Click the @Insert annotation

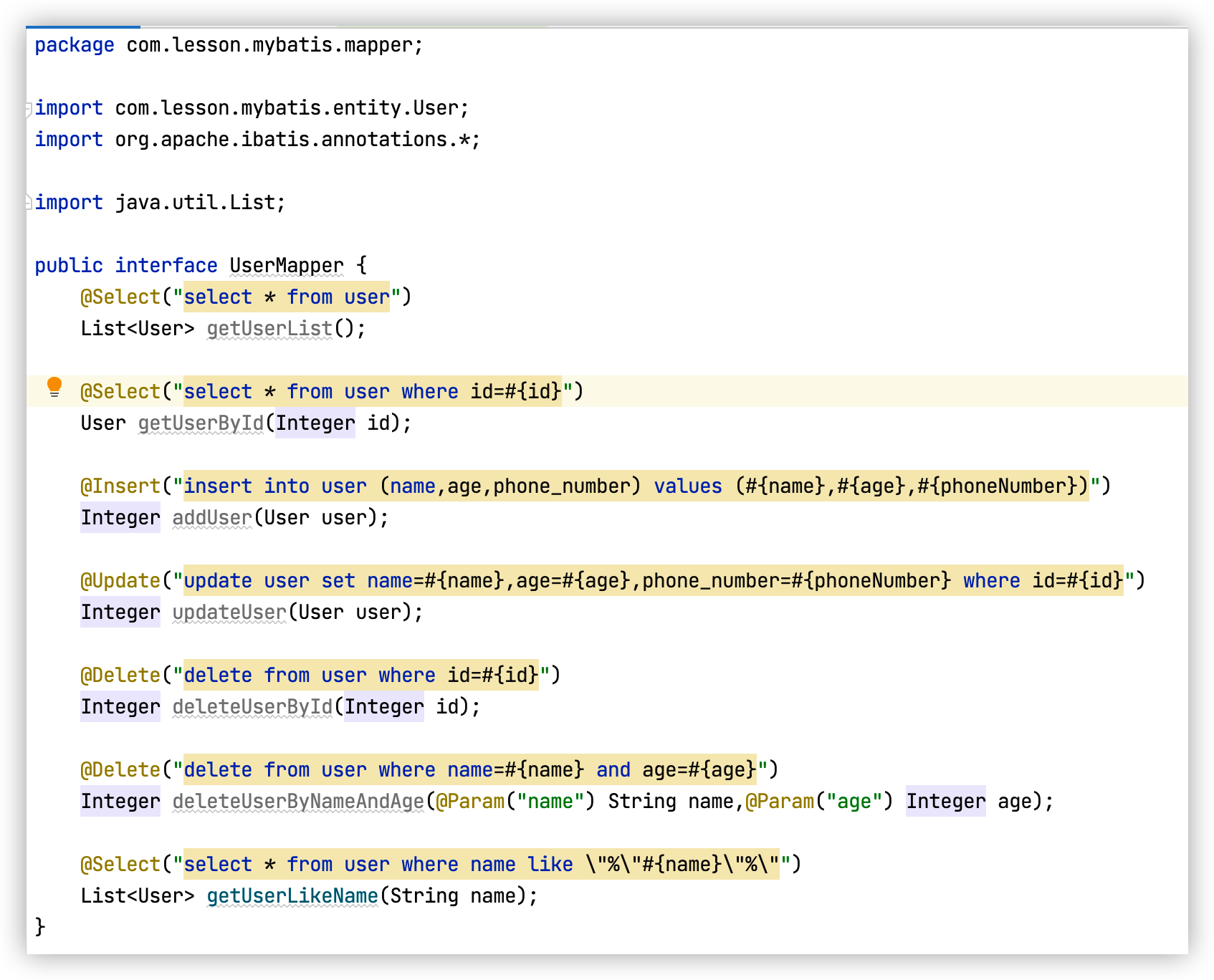[x=120, y=486]
